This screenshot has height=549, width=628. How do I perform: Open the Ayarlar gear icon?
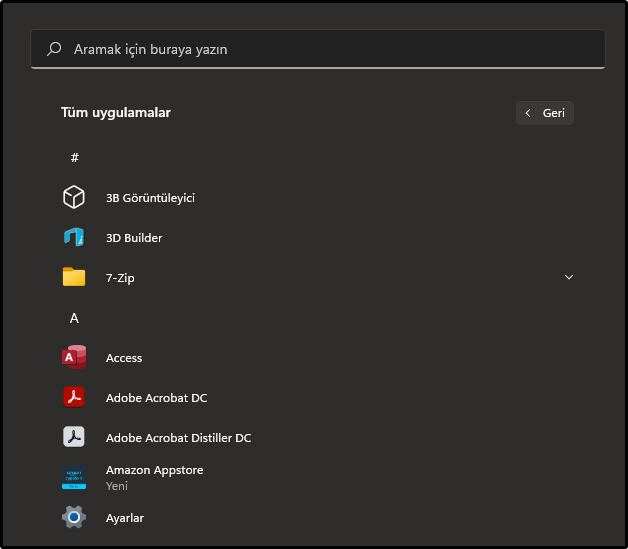coord(74,517)
